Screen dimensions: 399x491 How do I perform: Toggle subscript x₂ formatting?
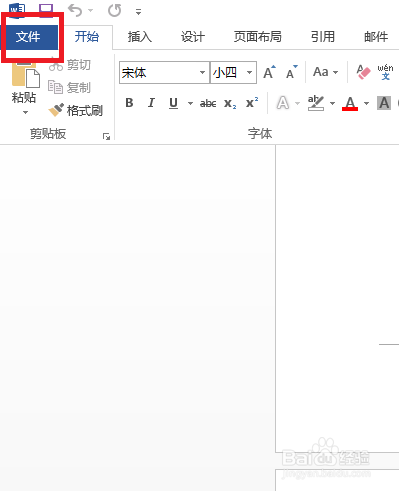point(230,104)
